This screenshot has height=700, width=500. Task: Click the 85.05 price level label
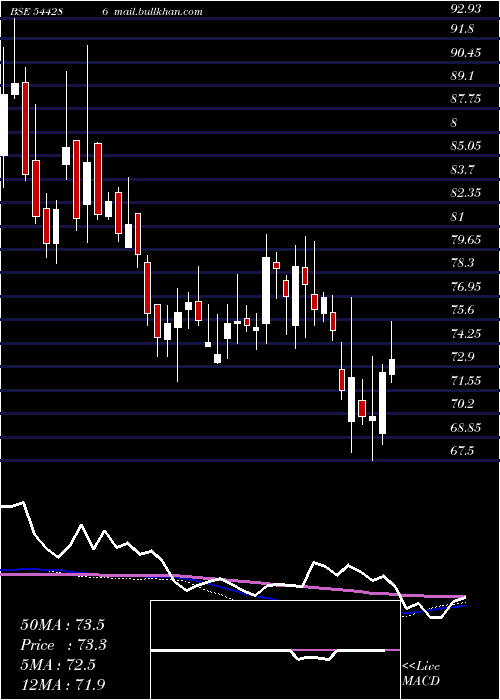coord(467,146)
